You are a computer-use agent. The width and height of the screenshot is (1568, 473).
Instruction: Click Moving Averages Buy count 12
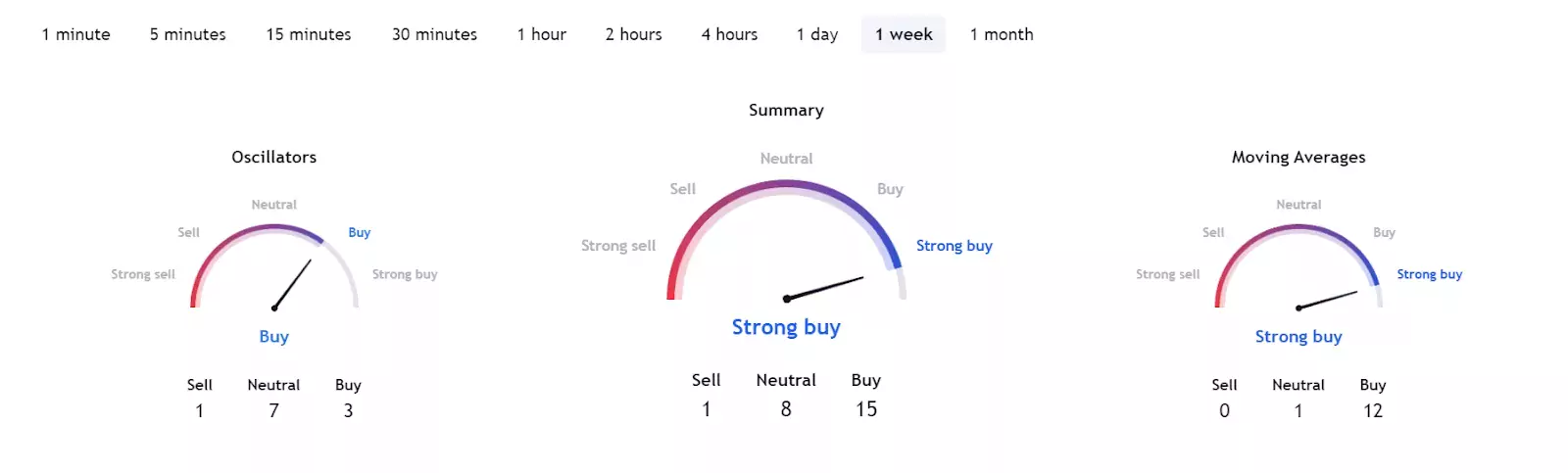point(1373,411)
